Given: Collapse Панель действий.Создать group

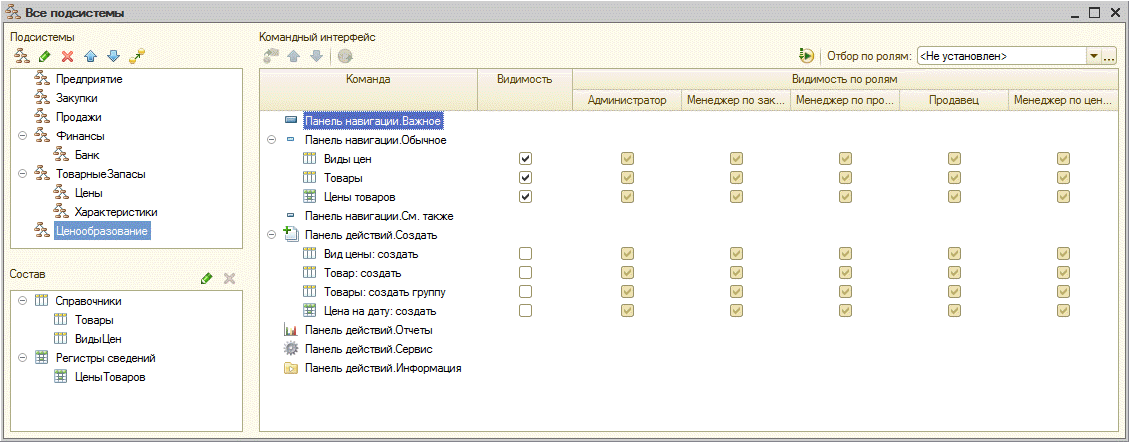Looking at the screenshot, I should pyautogui.click(x=271, y=235).
